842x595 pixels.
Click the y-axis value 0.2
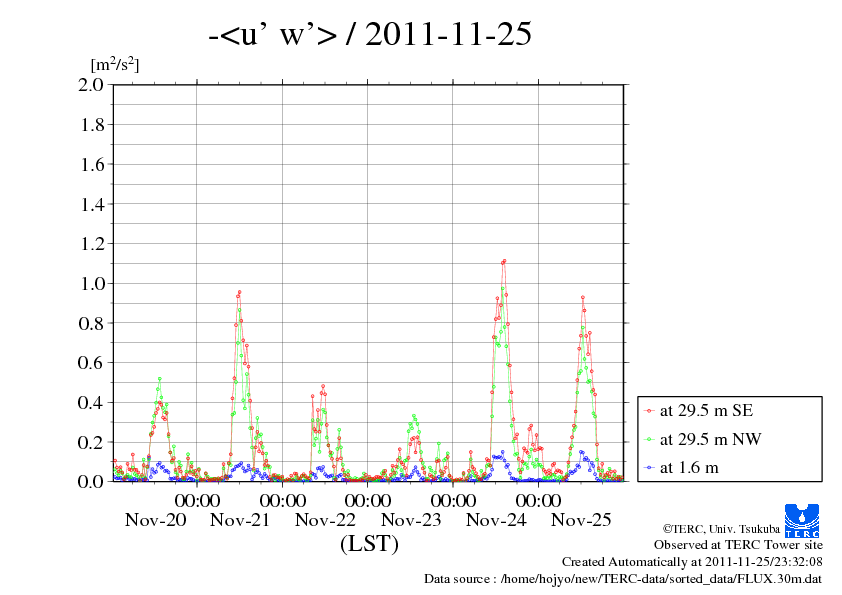[91, 442]
